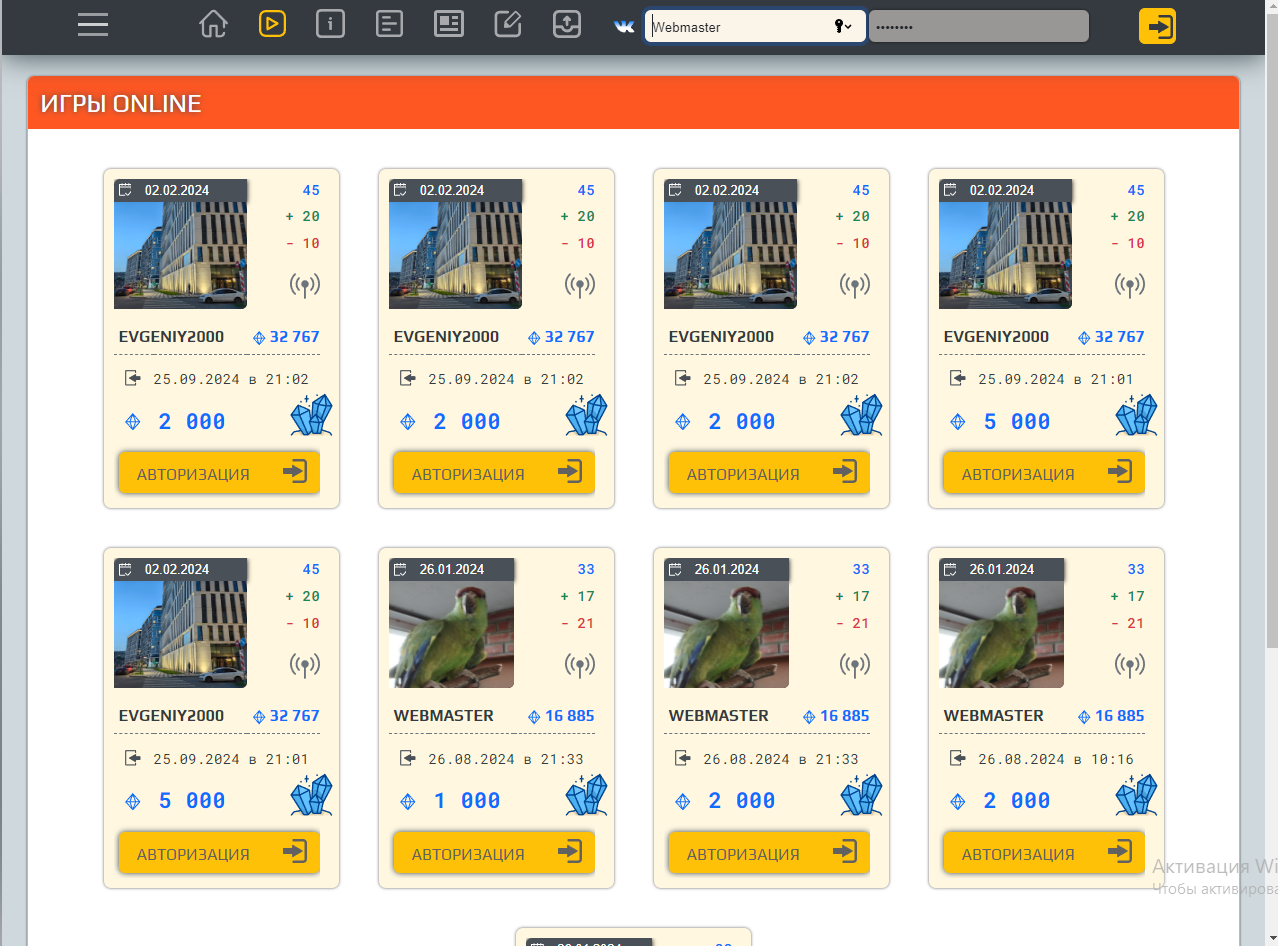Image resolution: width=1278 pixels, height=946 pixels.
Task: Click the login time 26.08.2024 в 10:16
Action: pyautogui.click(x=1056, y=759)
